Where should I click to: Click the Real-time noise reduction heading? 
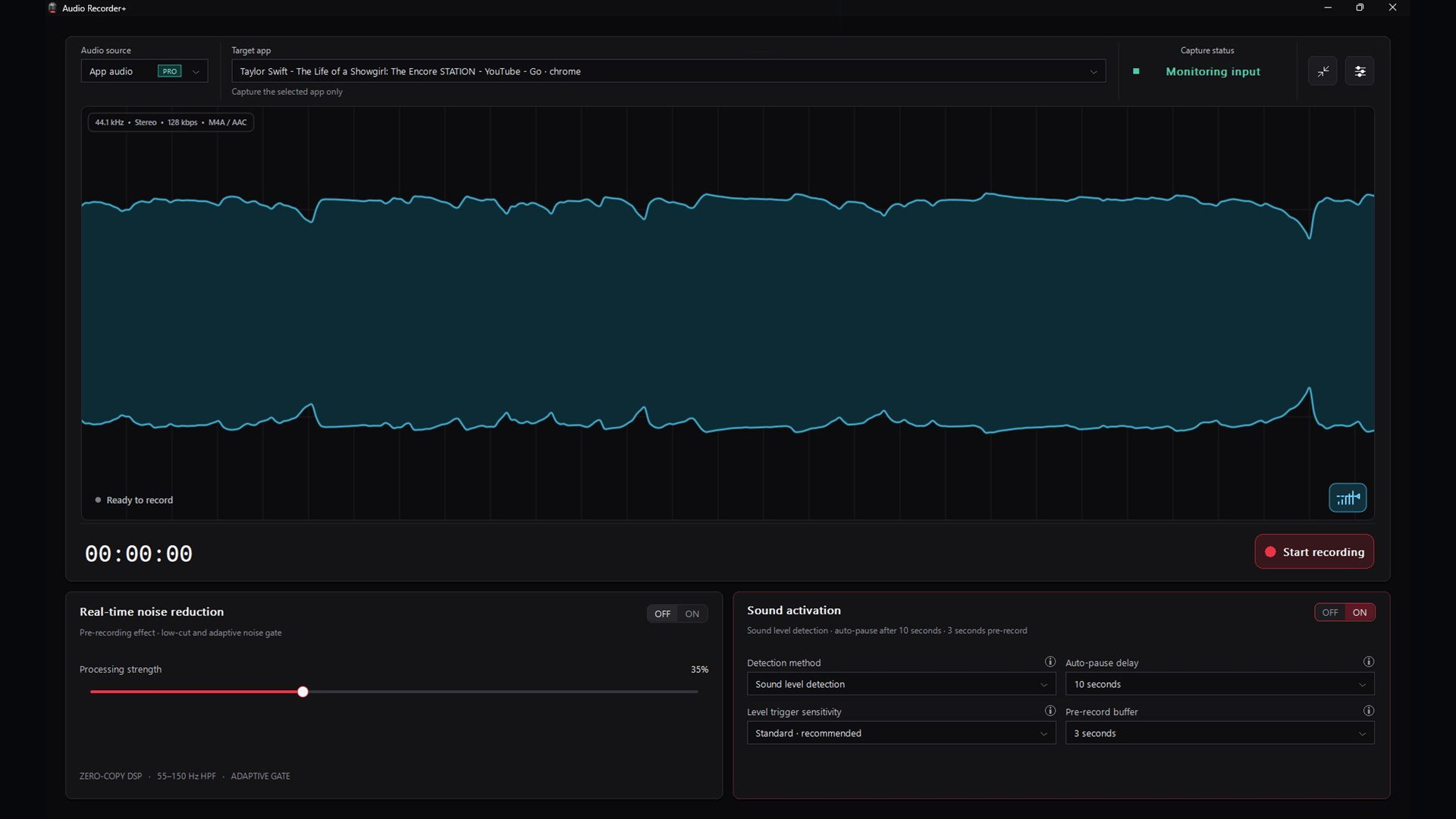[152, 612]
